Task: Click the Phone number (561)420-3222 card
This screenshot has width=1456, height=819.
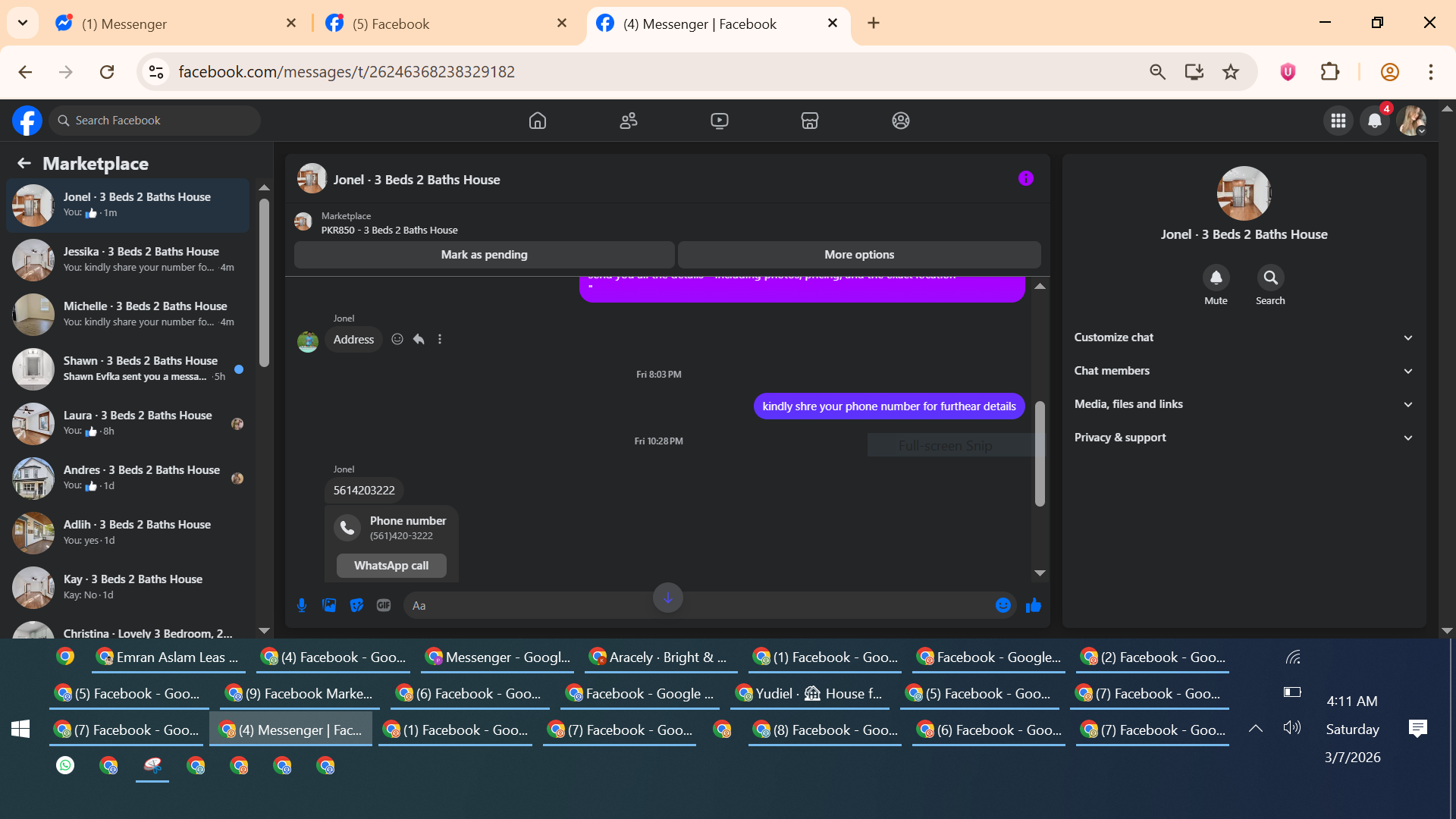Action: [391, 528]
